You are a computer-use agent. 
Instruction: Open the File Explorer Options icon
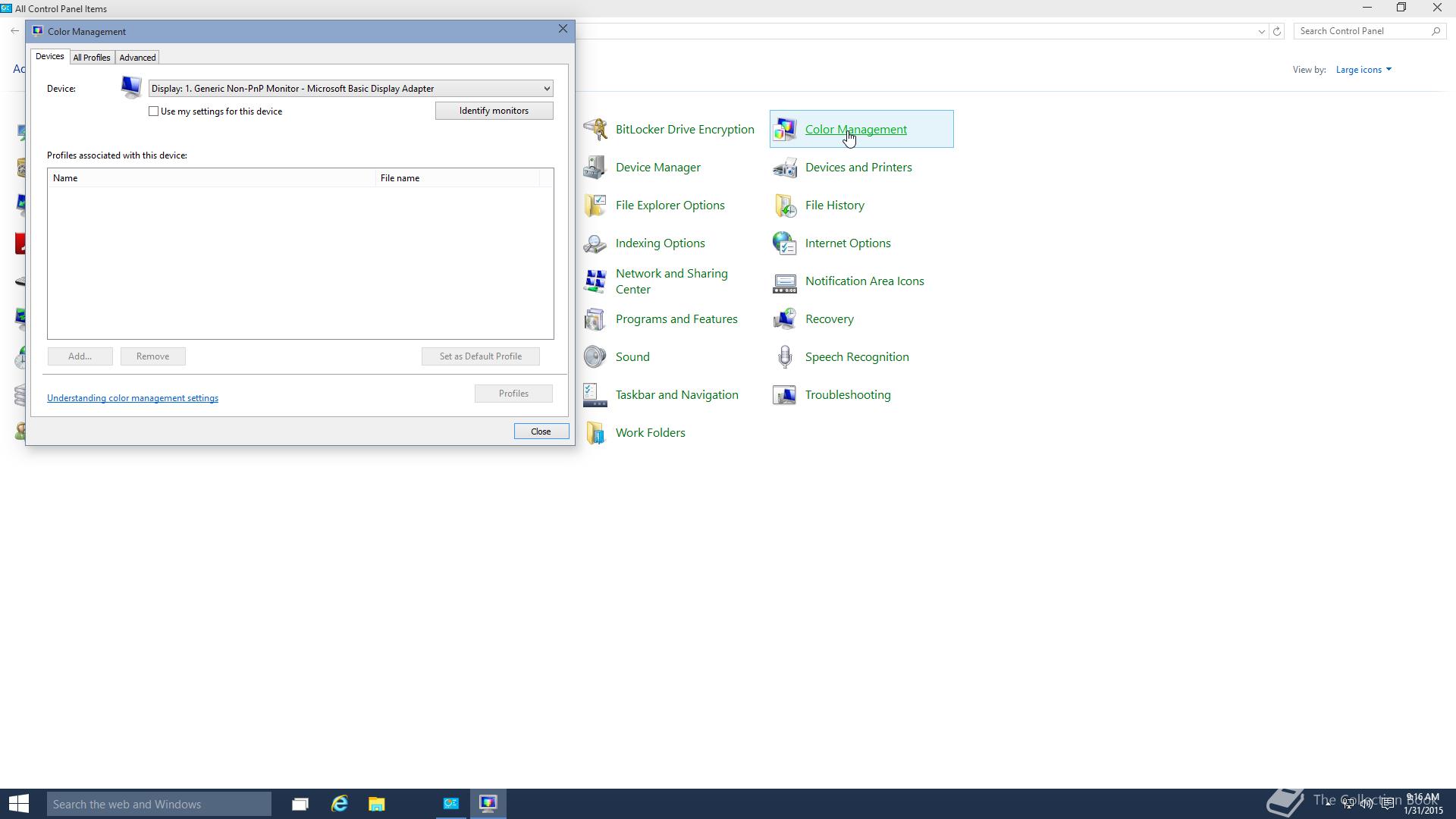[x=595, y=205]
